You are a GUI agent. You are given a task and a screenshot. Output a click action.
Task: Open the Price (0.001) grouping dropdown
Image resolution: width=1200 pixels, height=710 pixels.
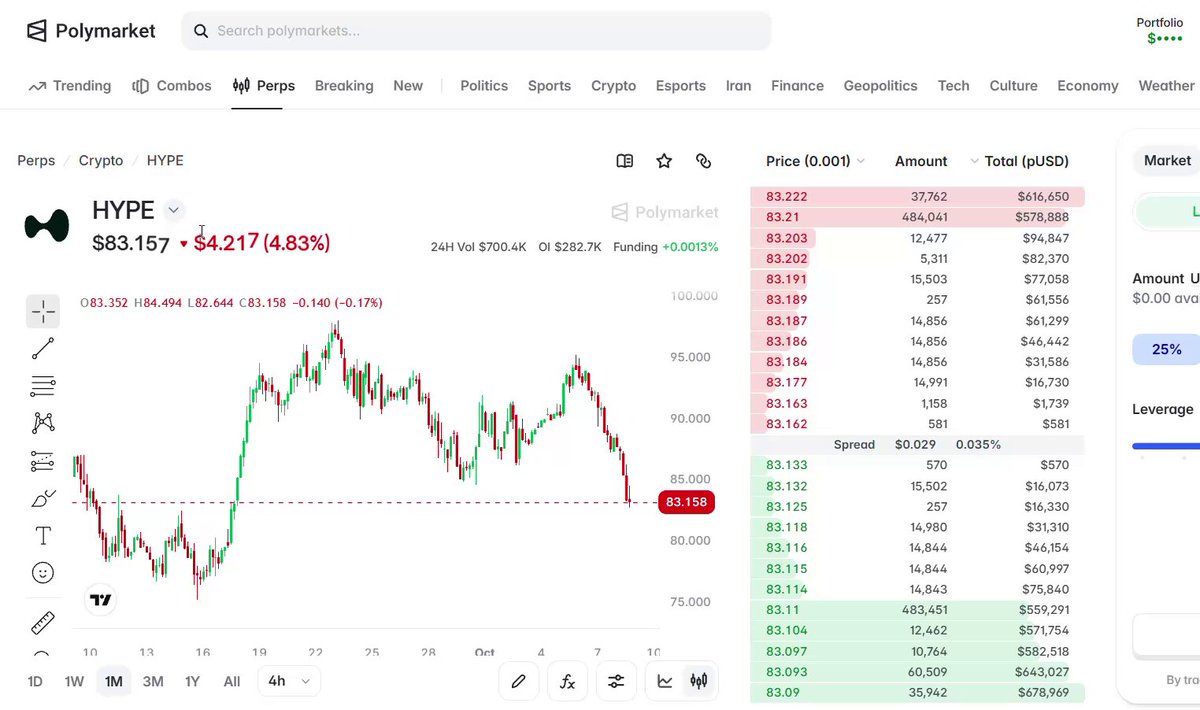(x=815, y=161)
